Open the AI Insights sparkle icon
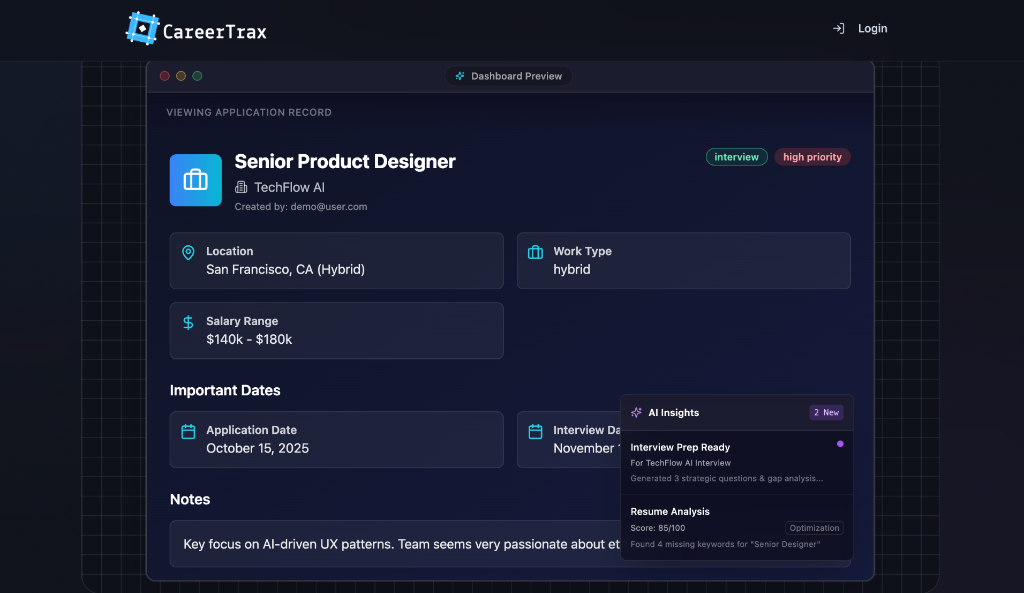Screen dimensions: 1024x593 634,412
